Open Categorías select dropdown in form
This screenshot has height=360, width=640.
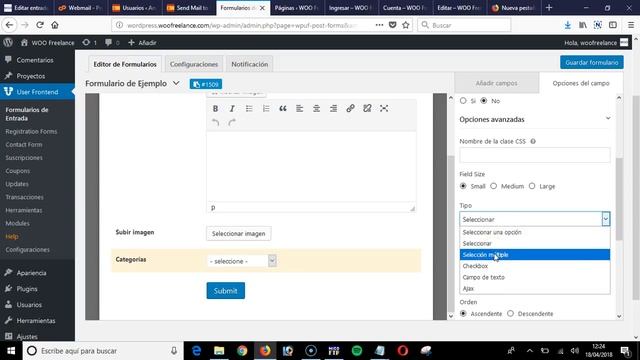tap(242, 261)
